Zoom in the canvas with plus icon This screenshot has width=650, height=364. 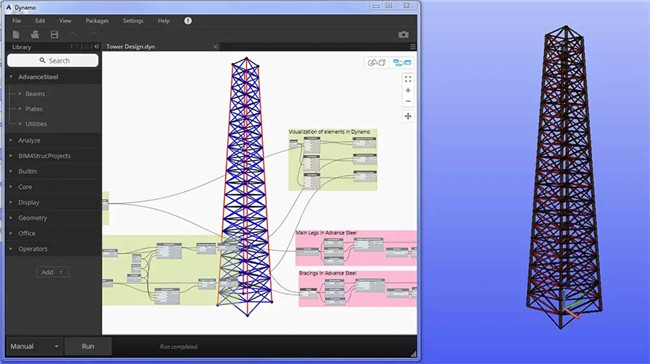408,90
